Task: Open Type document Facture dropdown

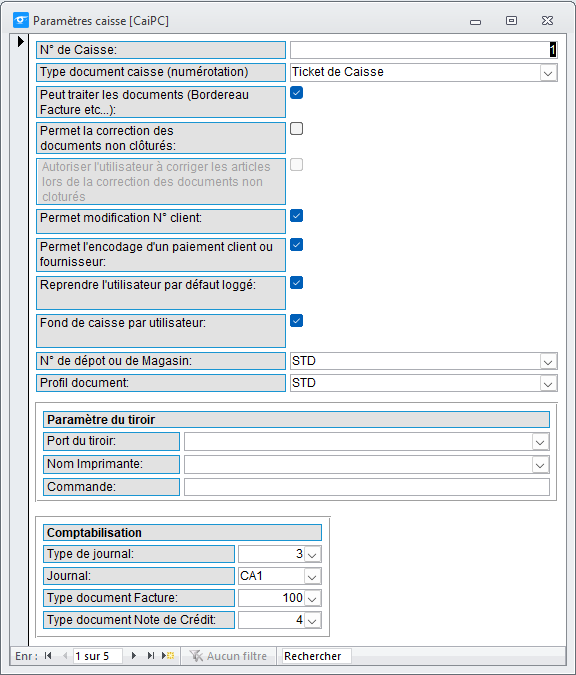Action: (313, 598)
